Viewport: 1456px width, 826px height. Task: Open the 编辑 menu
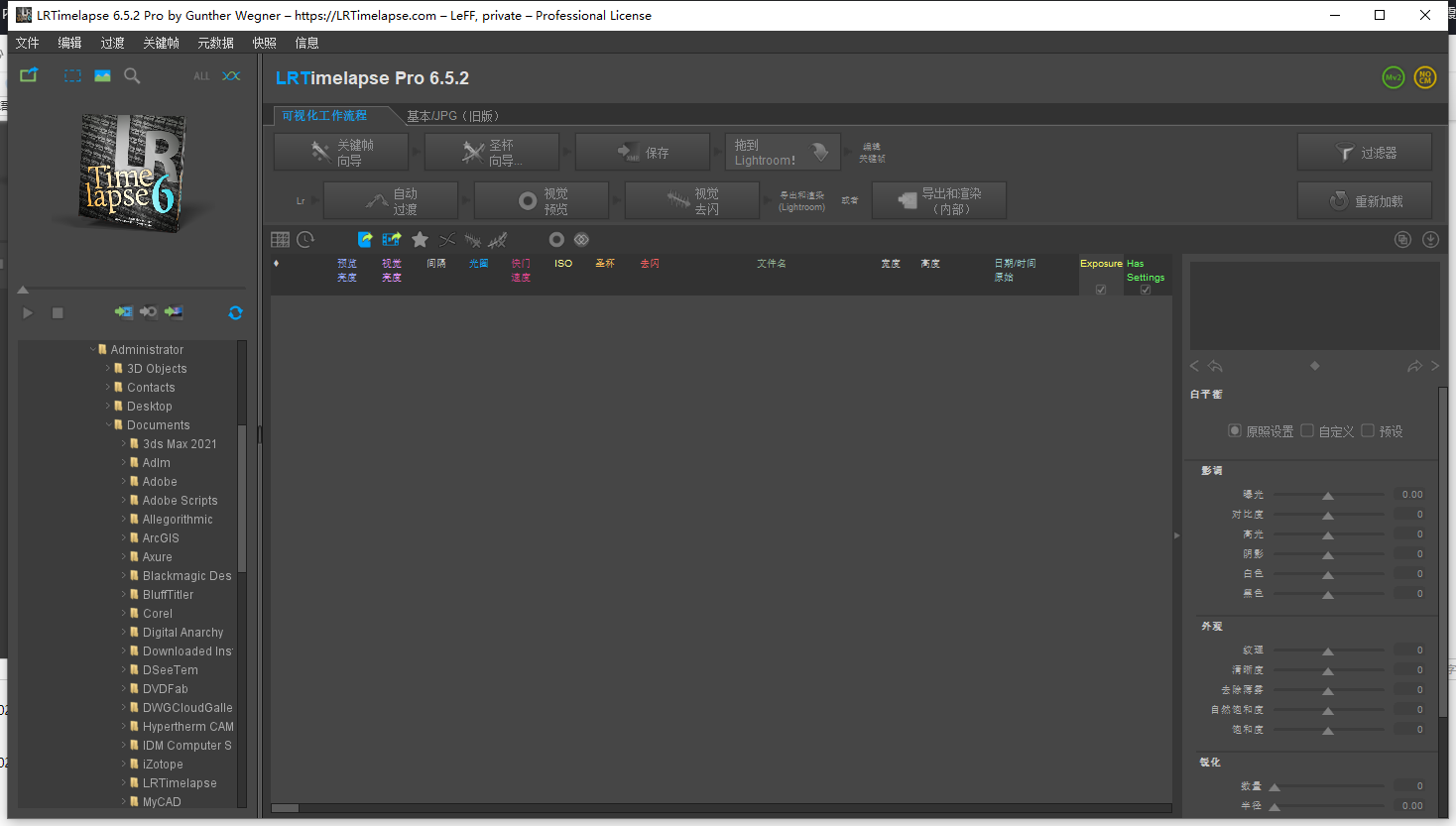tap(69, 43)
